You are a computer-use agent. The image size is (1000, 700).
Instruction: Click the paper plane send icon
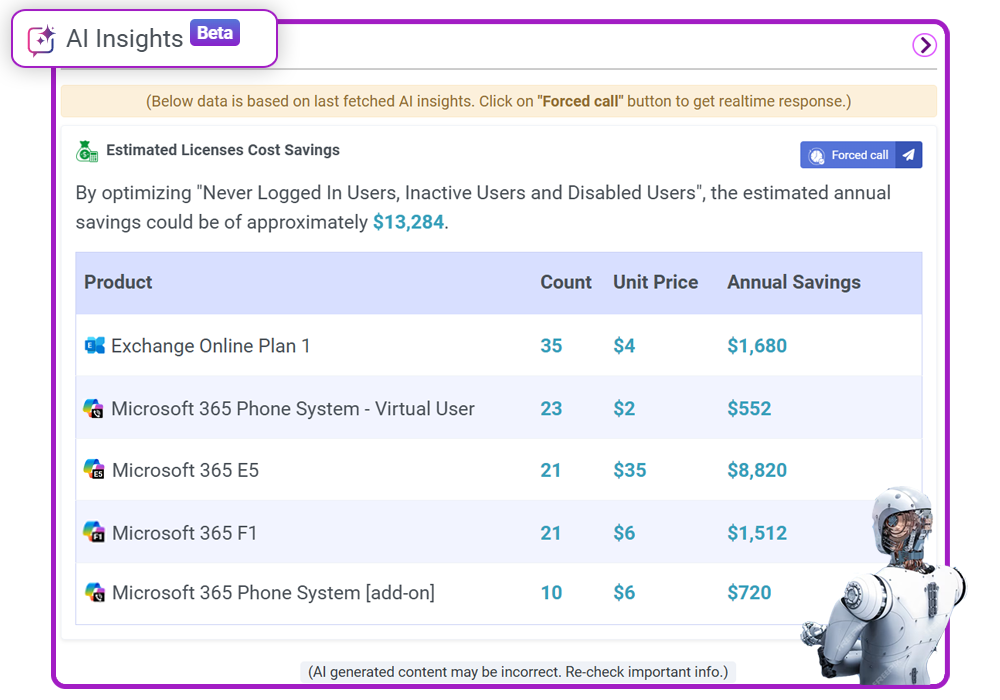click(x=909, y=155)
